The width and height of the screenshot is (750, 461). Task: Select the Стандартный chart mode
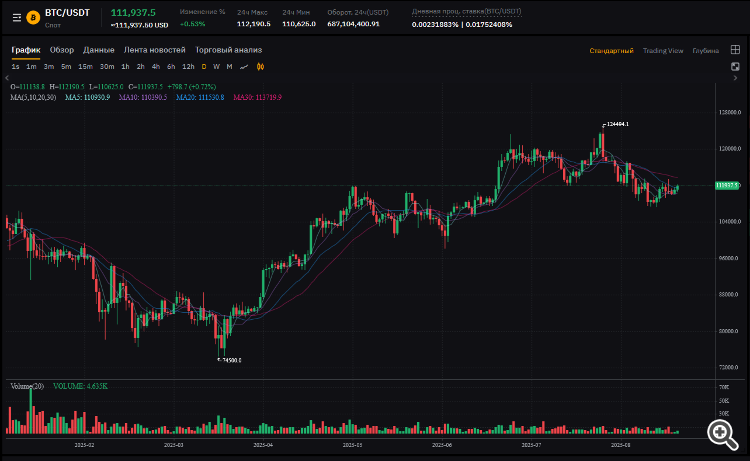611,51
